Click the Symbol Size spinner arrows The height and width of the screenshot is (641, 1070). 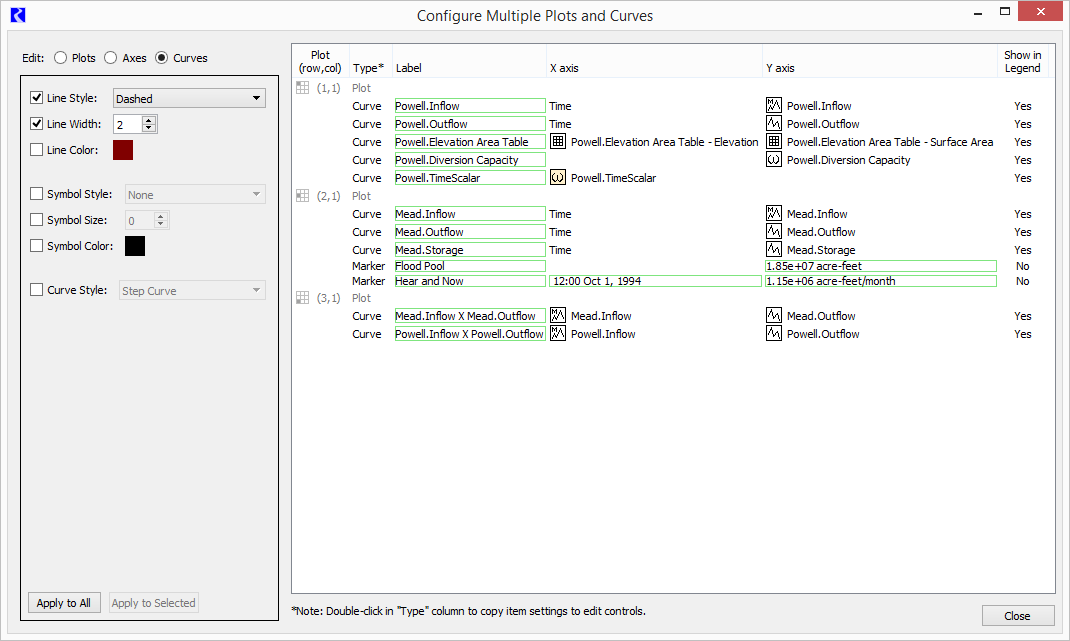161,220
